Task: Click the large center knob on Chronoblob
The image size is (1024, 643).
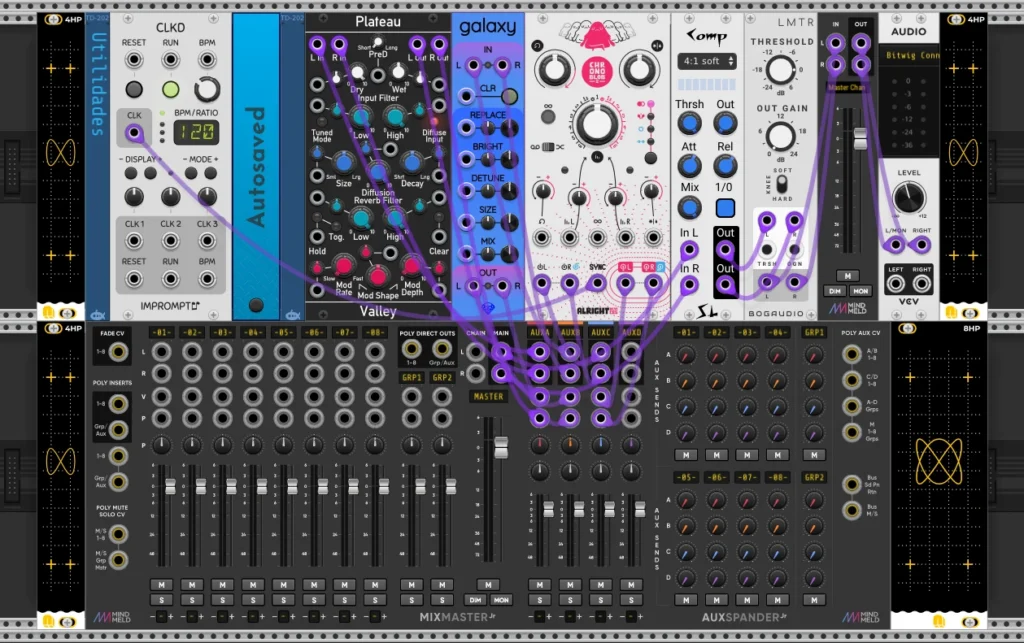Action: coord(596,125)
